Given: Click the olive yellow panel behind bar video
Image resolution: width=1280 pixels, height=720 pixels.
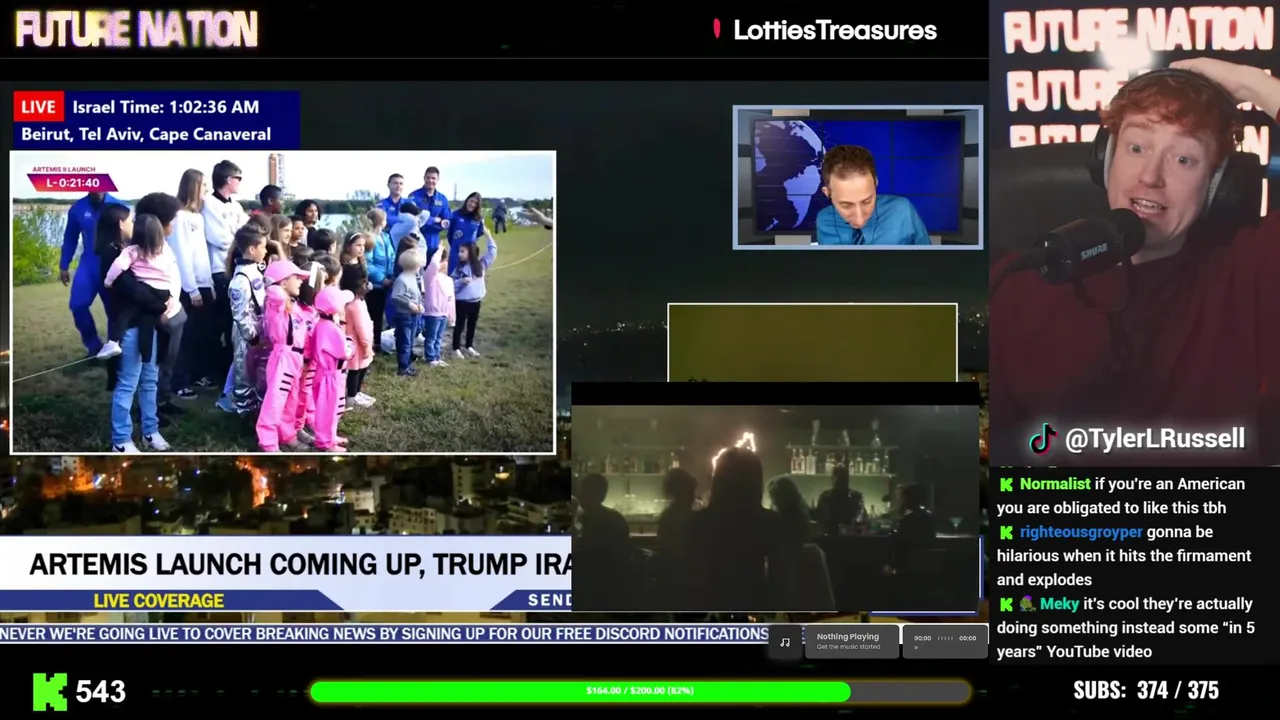Looking at the screenshot, I should pyautogui.click(x=812, y=342).
